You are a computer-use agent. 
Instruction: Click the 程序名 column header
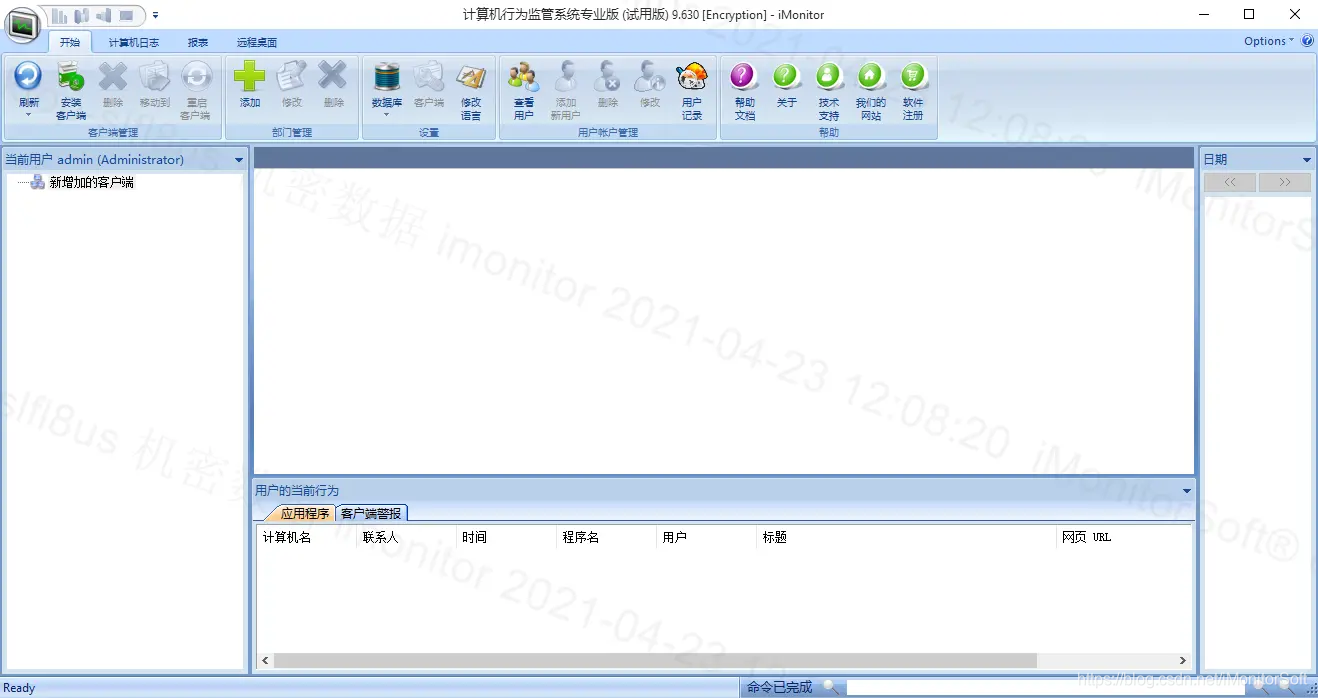(606, 537)
